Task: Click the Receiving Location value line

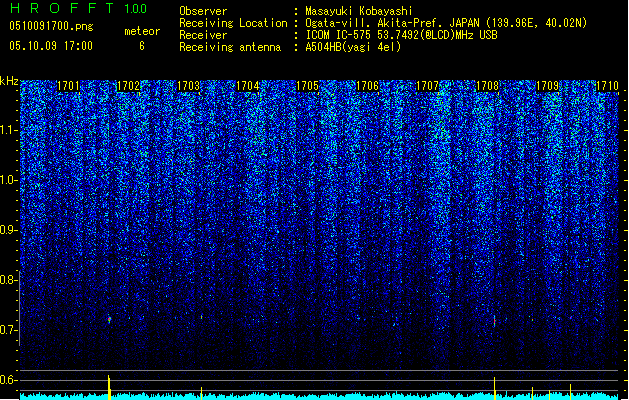Action: point(446,23)
